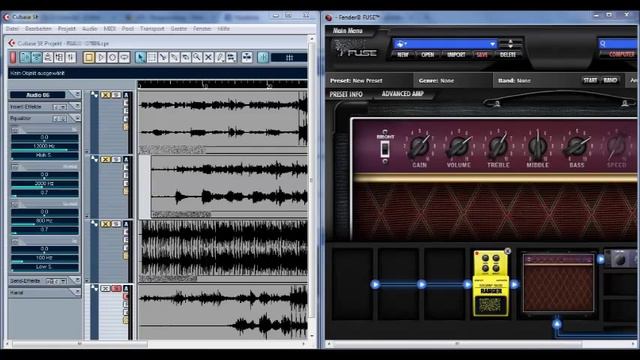Click the START button in FUSE
Image resolution: width=640 pixels, height=360 pixels.
tap(590, 80)
